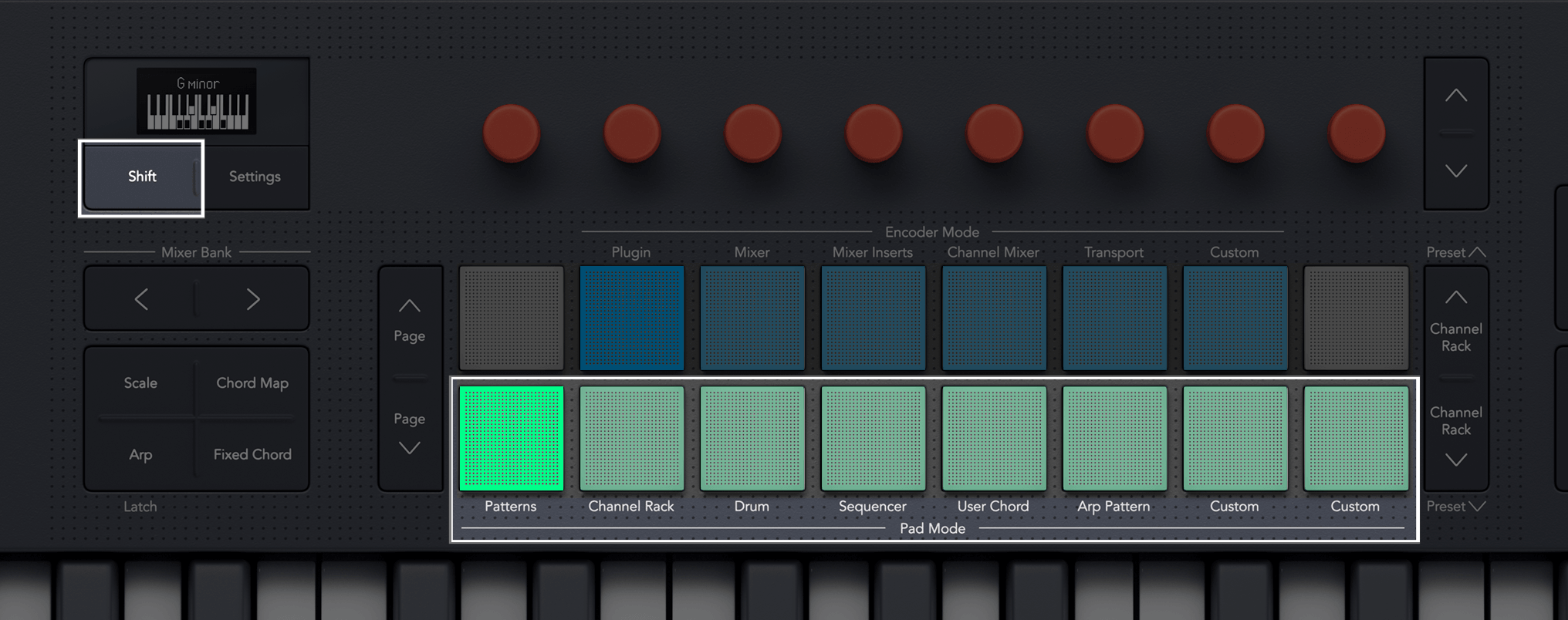This screenshot has height=620, width=1568.
Task: Click the Channel Rack down button
Action: pos(1456,435)
